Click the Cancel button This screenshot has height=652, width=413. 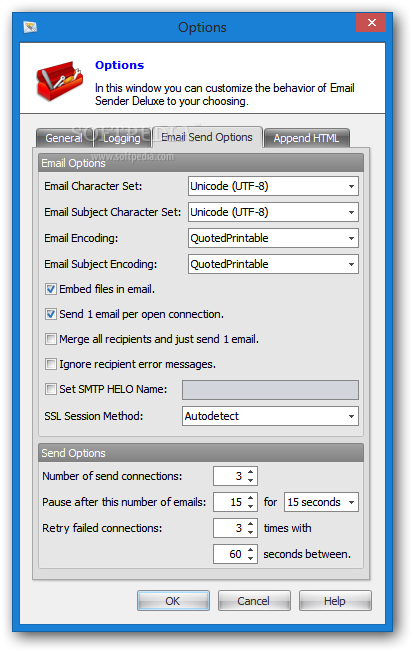coord(254,601)
